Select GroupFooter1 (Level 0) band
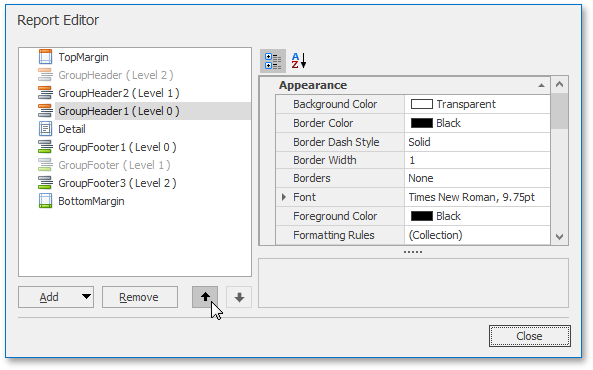This screenshot has width=593, height=370. pyautogui.click(x=117, y=147)
